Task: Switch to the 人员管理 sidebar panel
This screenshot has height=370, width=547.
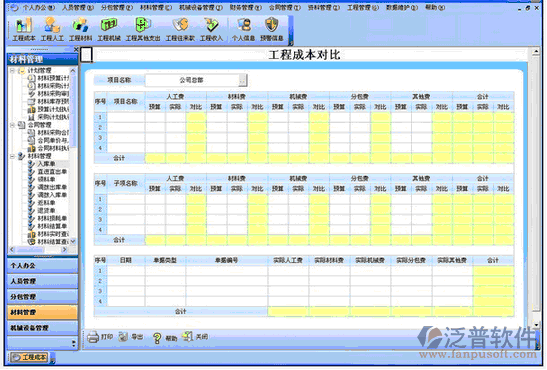Action: pyautogui.click(x=42, y=281)
